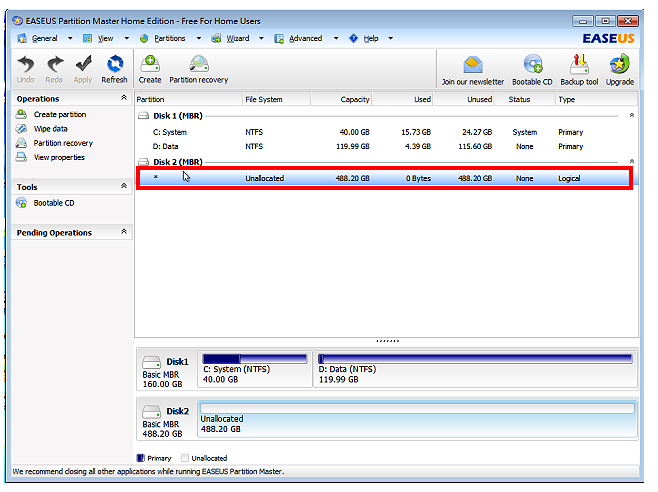
Task: Click the General menu icon
Action: pyautogui.click(x=22, y=38)
